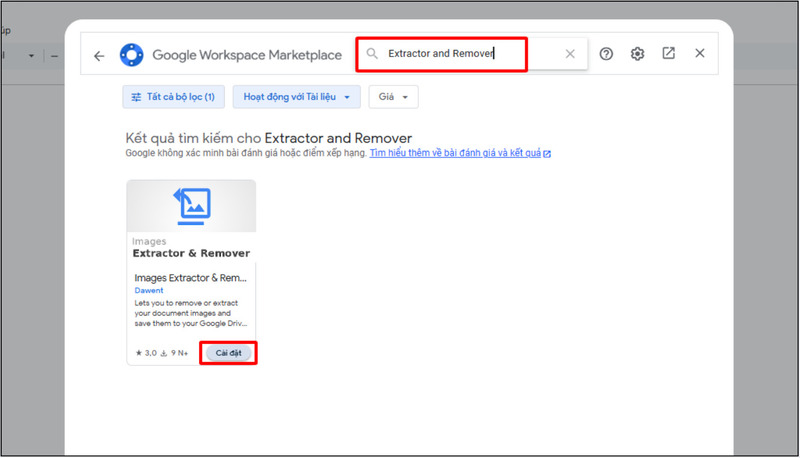Click the Google Workspace Marketplace logo
The width and height of the screenshot is (800, 458).
point(131,55)
